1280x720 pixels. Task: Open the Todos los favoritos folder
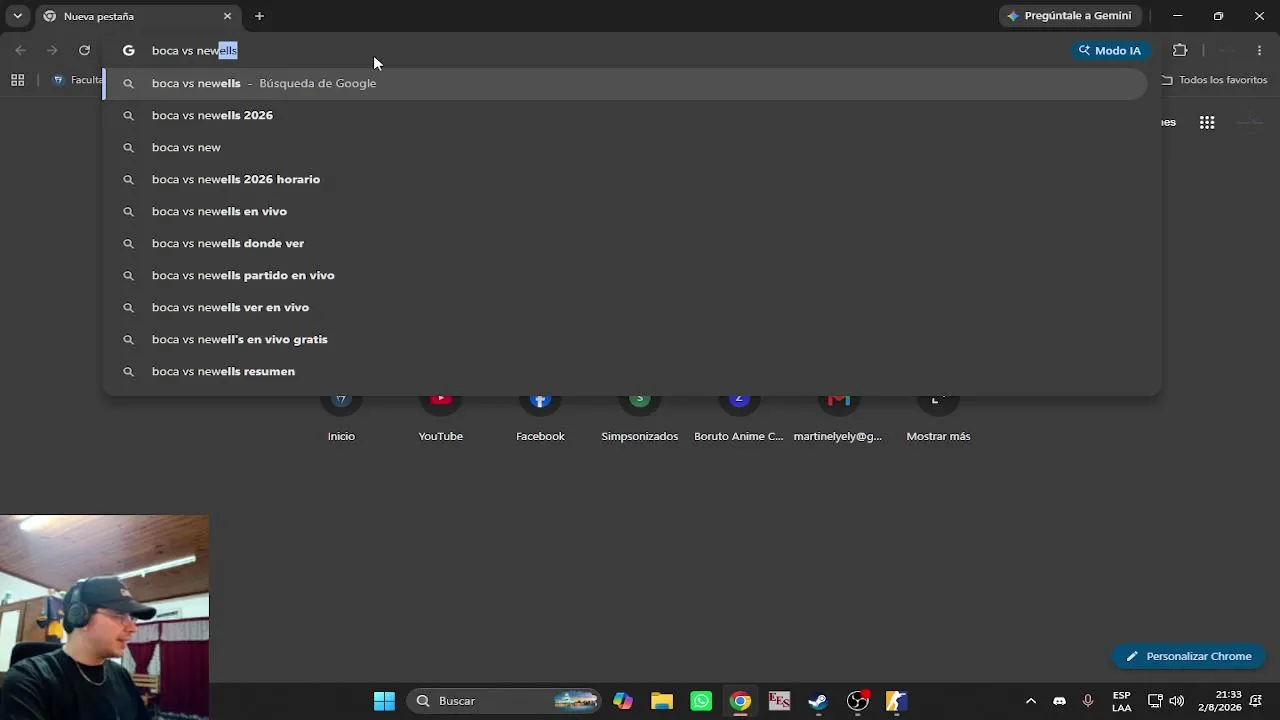(x=1214, y=80)
